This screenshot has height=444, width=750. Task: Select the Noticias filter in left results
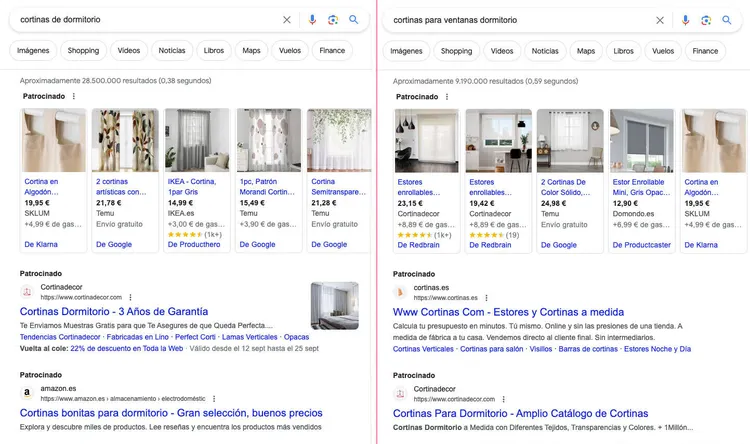[172, 51]
